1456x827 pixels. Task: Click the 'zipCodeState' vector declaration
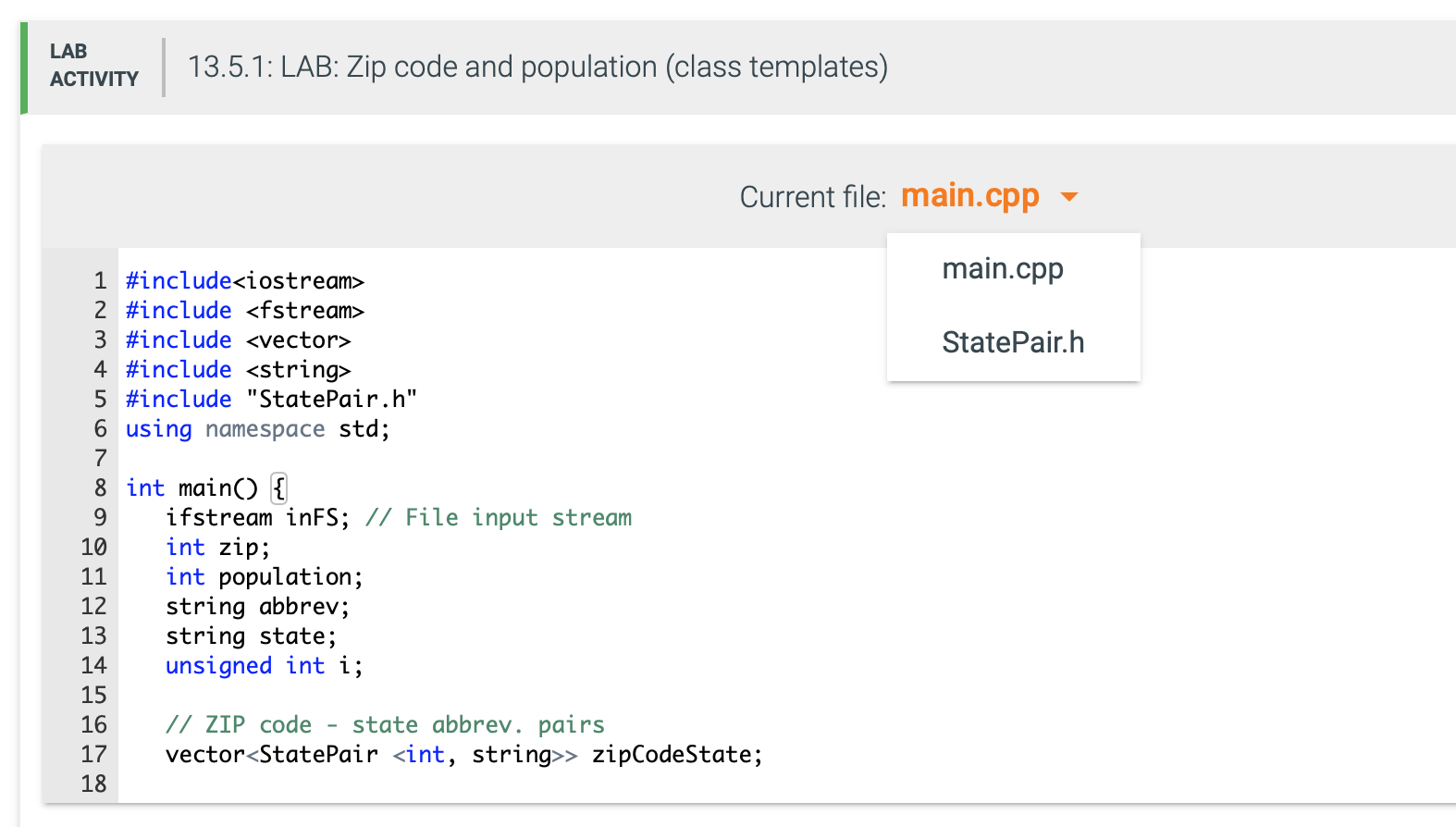pyautogui.click(x=464, y=754)
